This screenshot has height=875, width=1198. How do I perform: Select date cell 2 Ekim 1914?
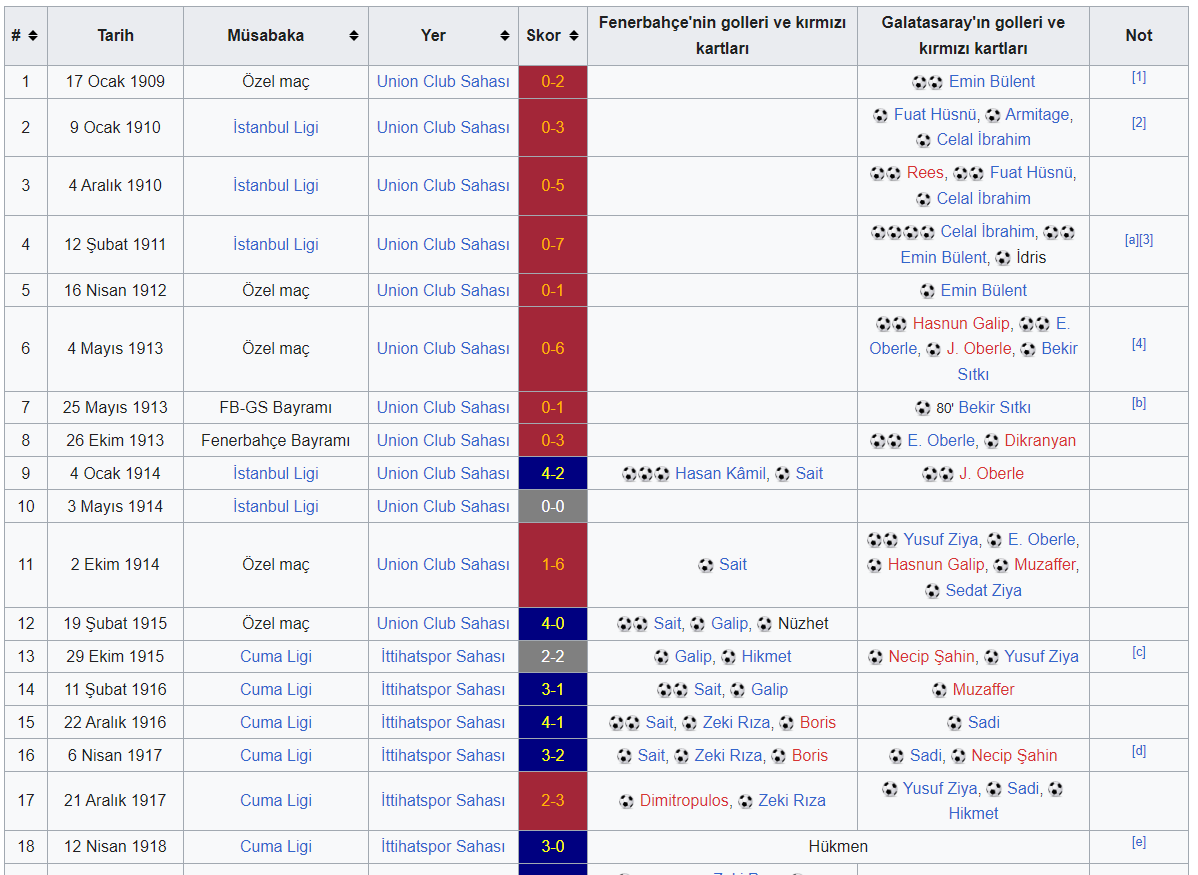115,566
